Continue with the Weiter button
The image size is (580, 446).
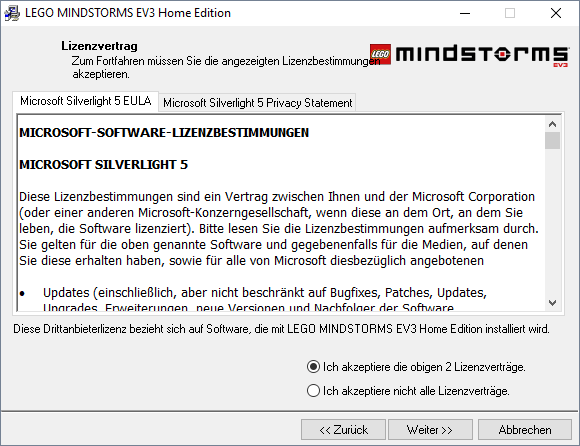point(430,430)
